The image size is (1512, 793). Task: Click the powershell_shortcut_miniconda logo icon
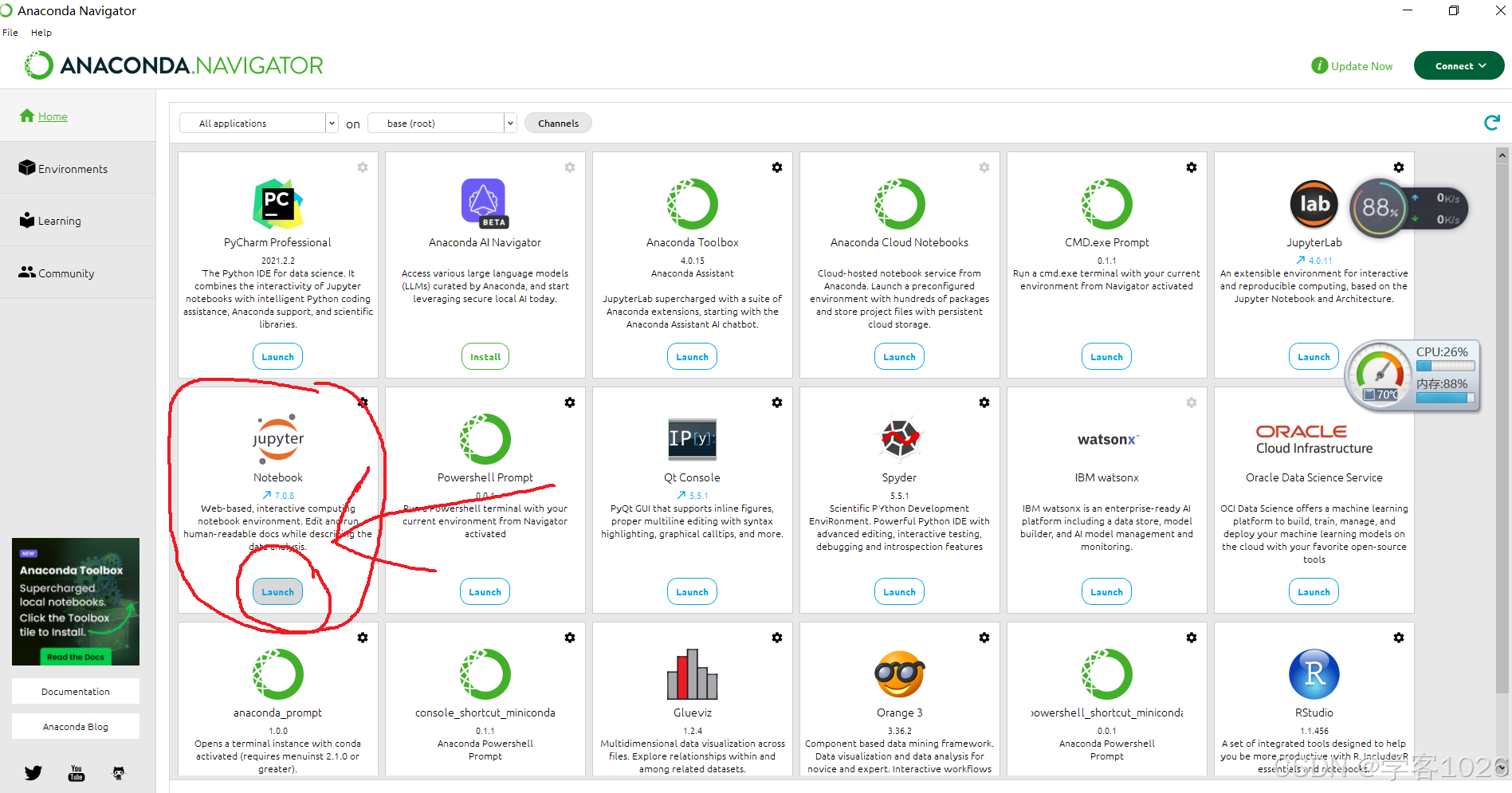pos(1106,674)
